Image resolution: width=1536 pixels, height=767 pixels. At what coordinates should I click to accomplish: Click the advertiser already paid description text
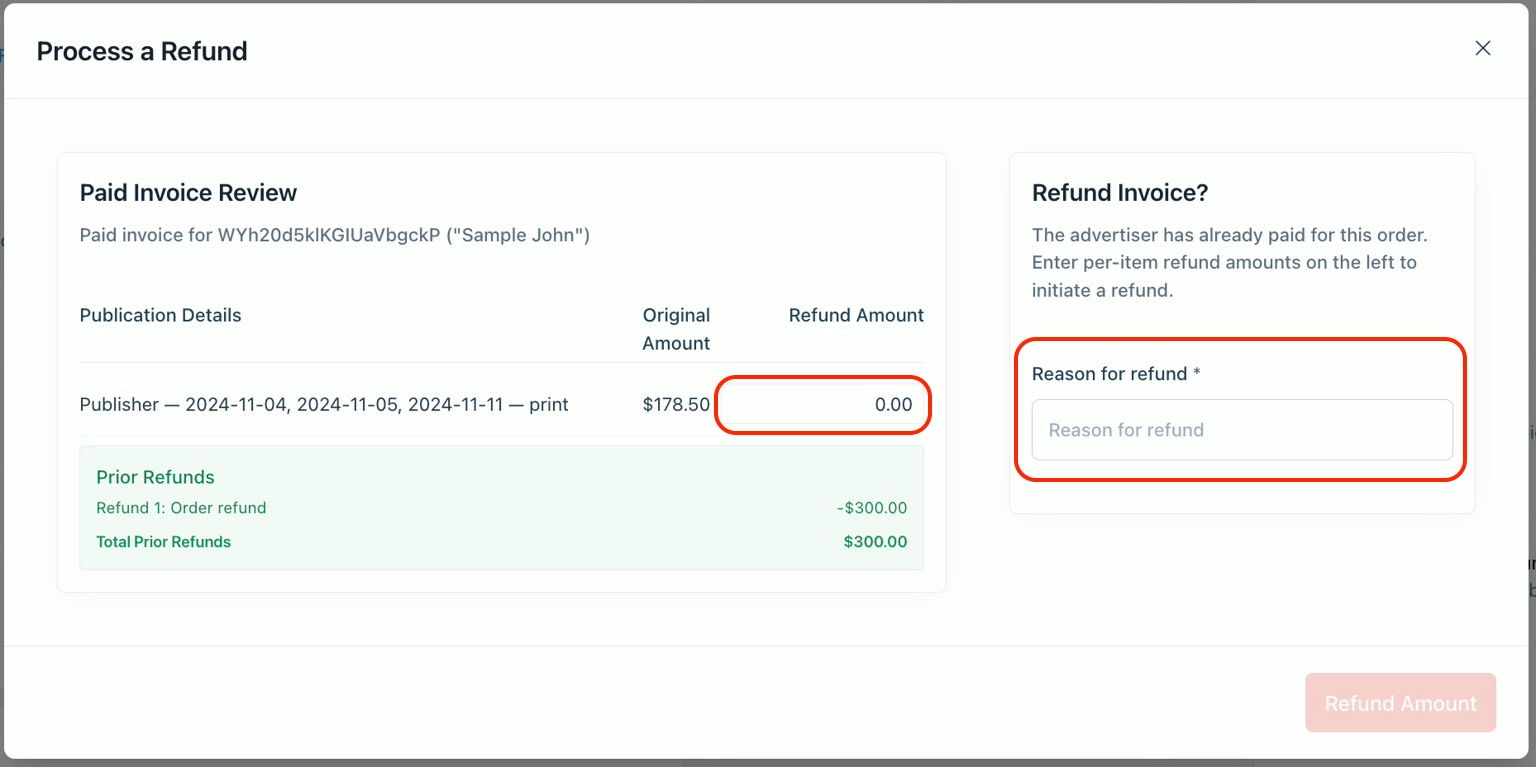[1229, 263]
